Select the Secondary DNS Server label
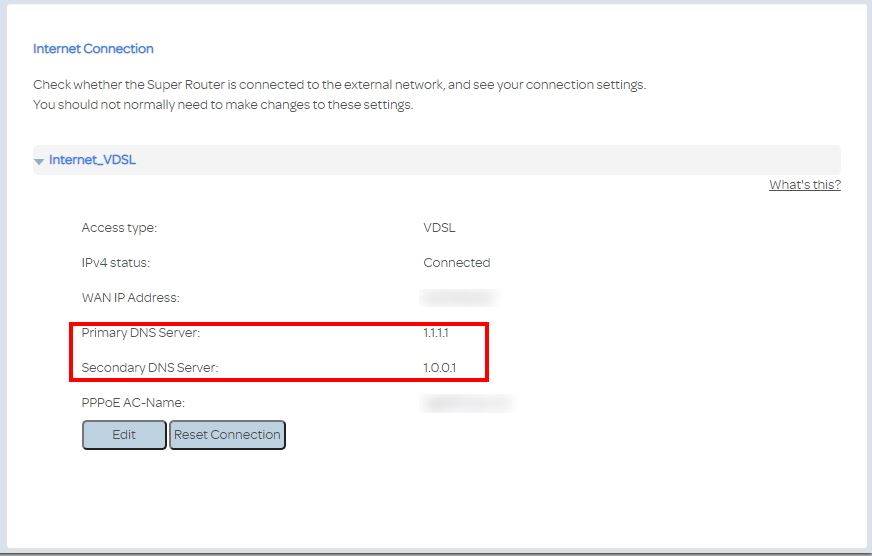 tap(150, 368)
